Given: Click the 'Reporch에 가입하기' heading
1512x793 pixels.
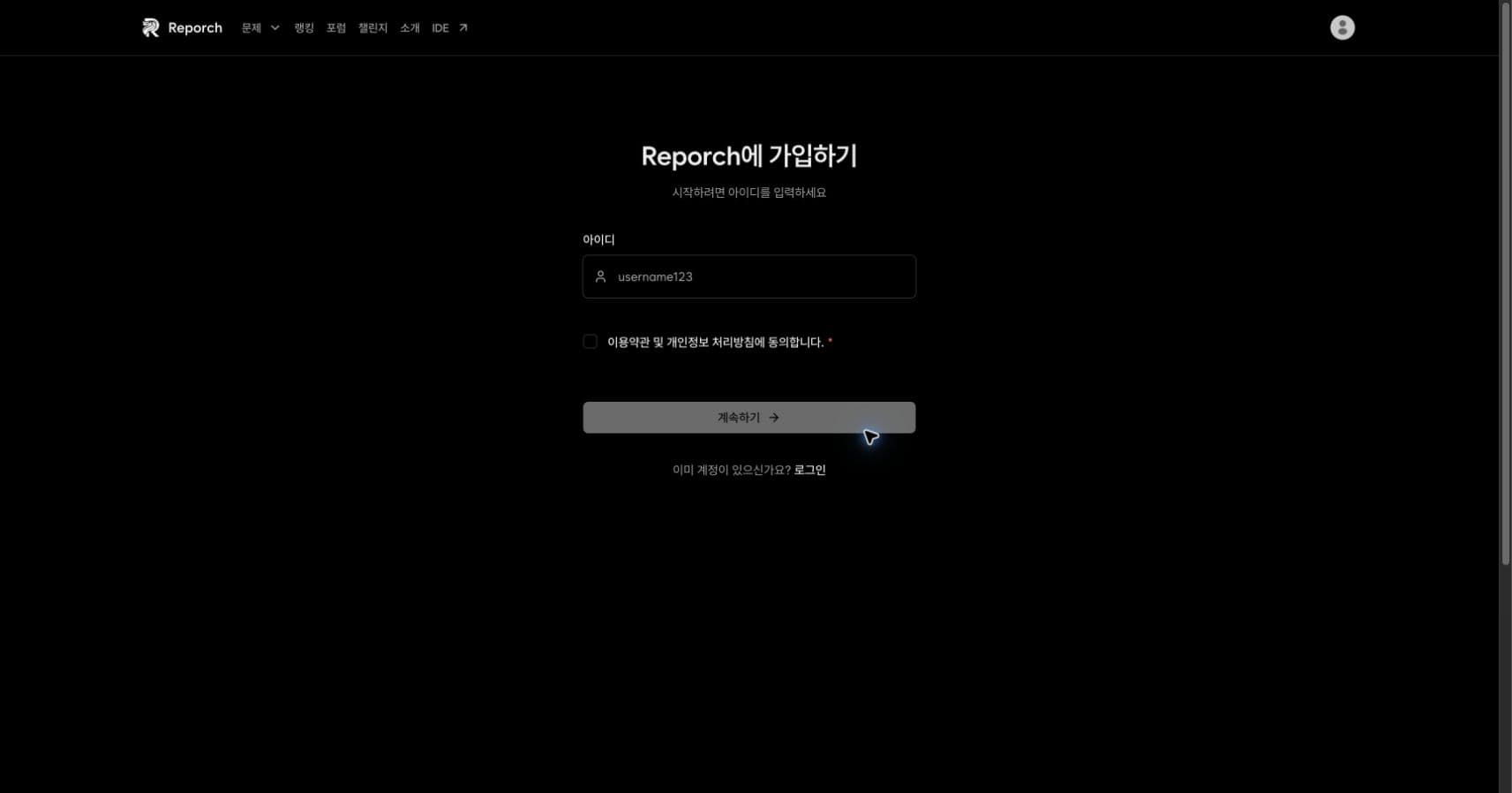Looking at the screenshot, I should click(x=749, y=156).
